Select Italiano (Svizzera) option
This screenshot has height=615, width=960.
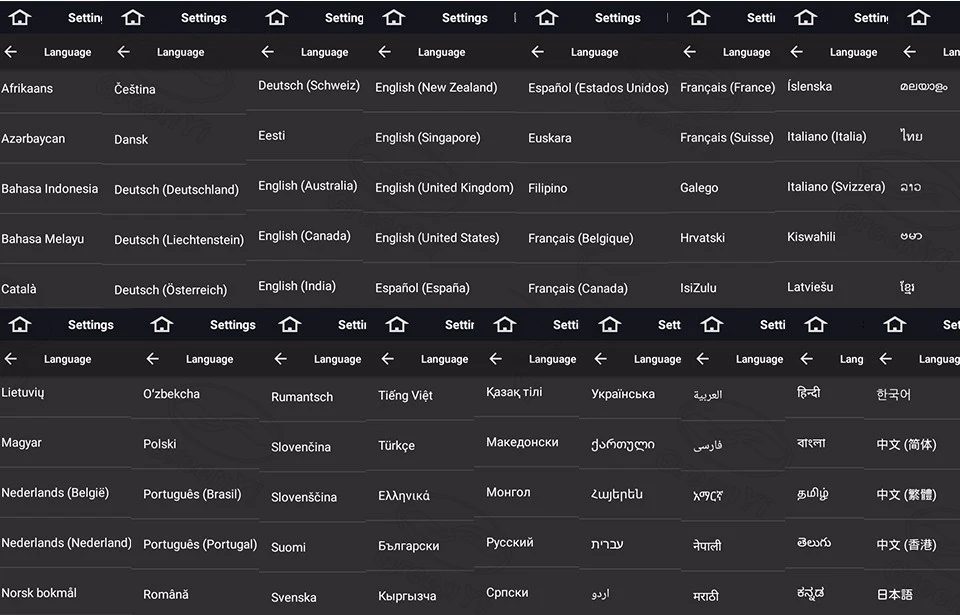point(836,187)
